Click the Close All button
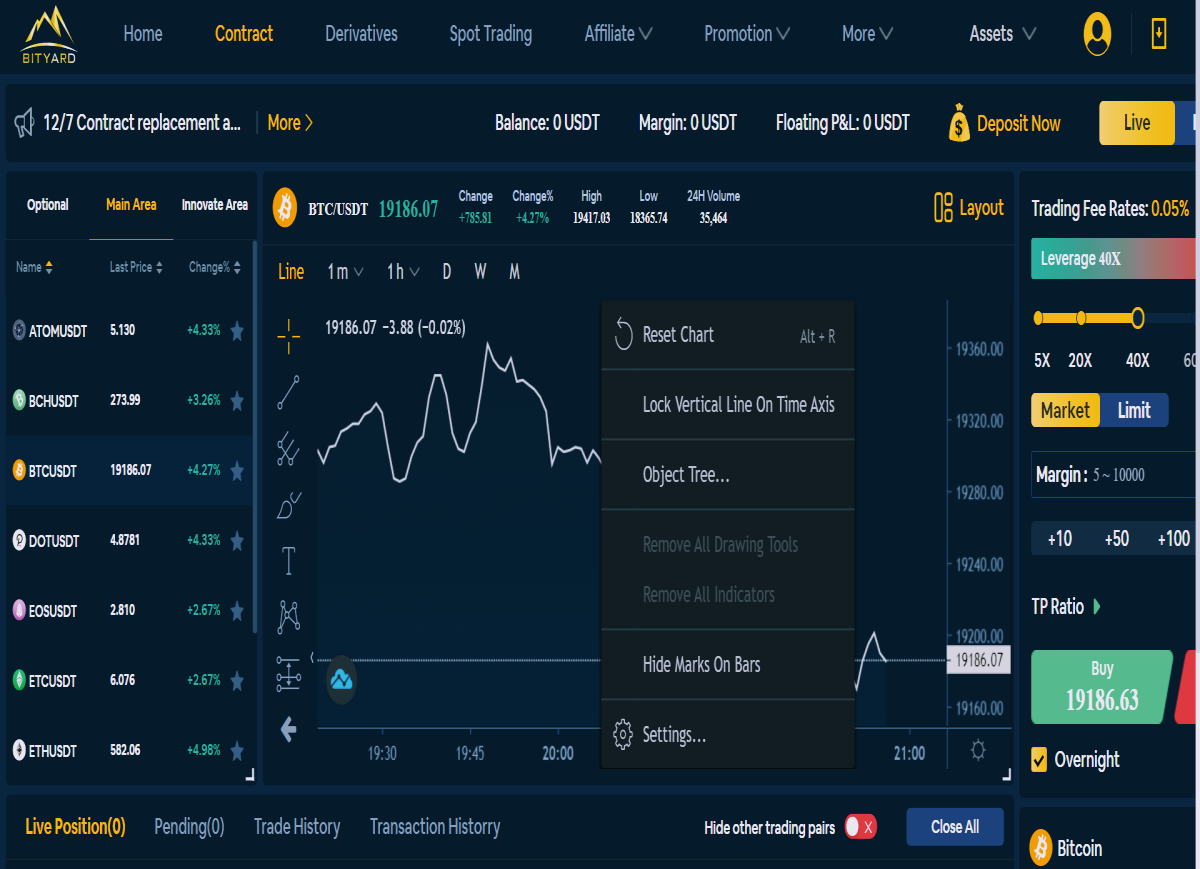Image resolution: width=1200 pixels, height=869 pixels. pos(955,827)
